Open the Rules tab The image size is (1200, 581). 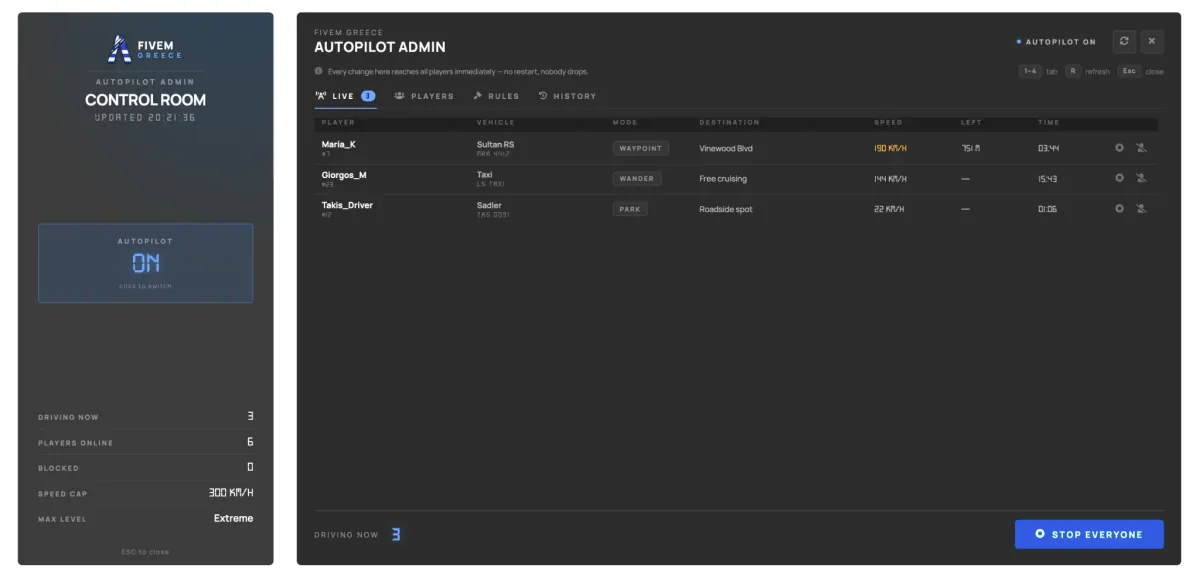pyautogui.click(x=496, y=96)
